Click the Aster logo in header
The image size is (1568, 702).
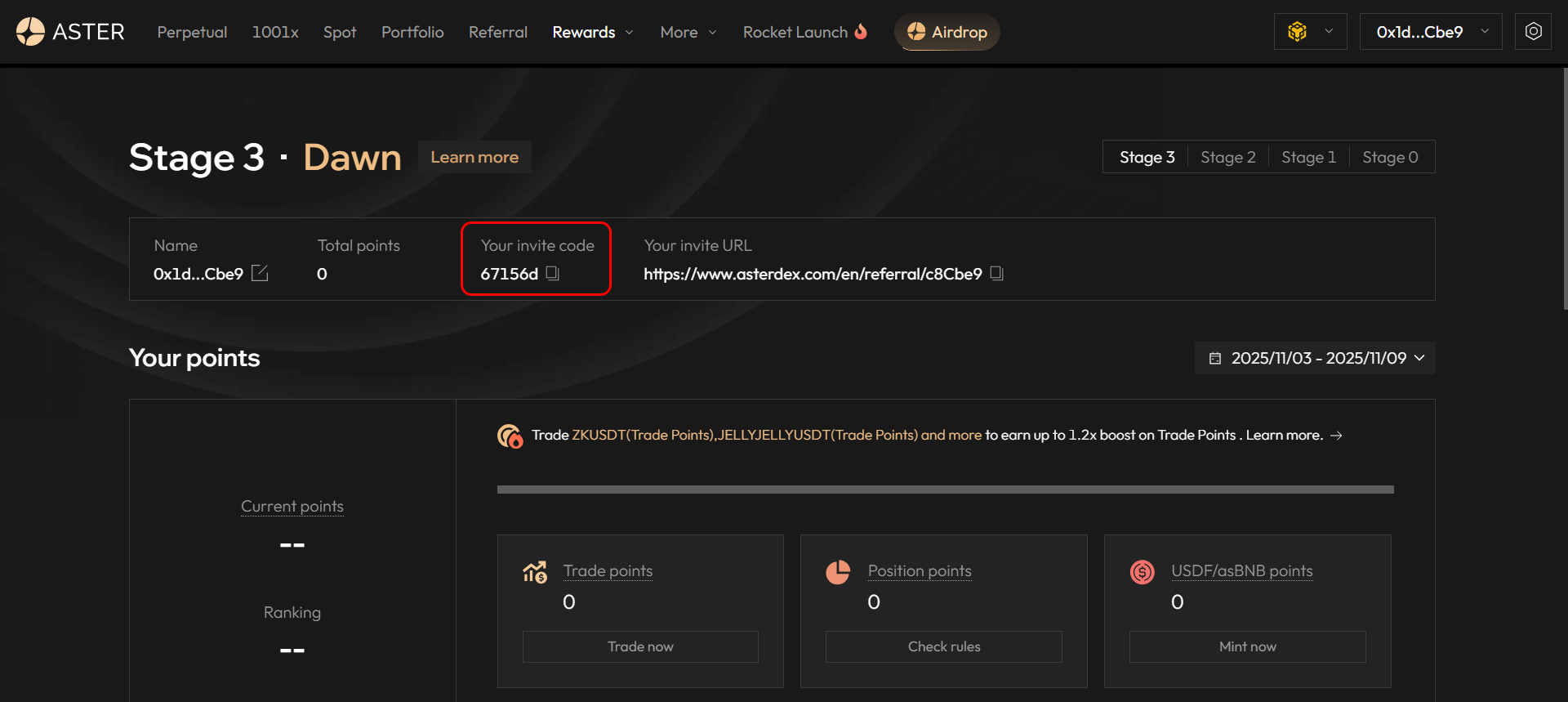pyautogui.click(x=70, y=32)
